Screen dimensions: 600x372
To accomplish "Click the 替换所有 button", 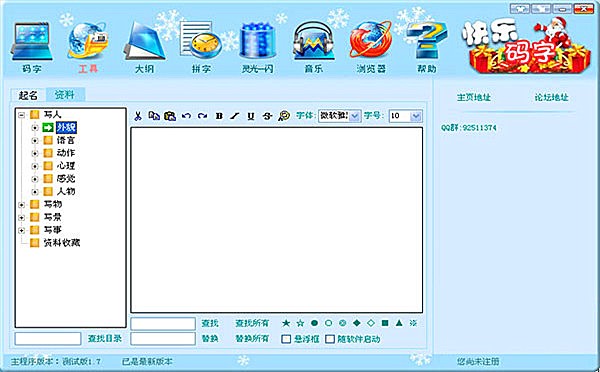I will click(x=252, y=339).
